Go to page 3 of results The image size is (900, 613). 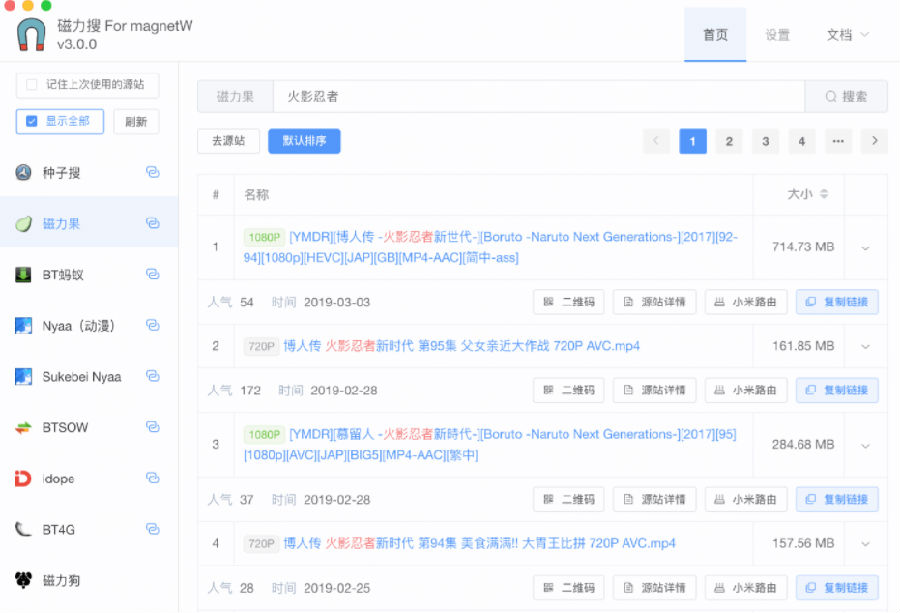(x=765, y=142)
